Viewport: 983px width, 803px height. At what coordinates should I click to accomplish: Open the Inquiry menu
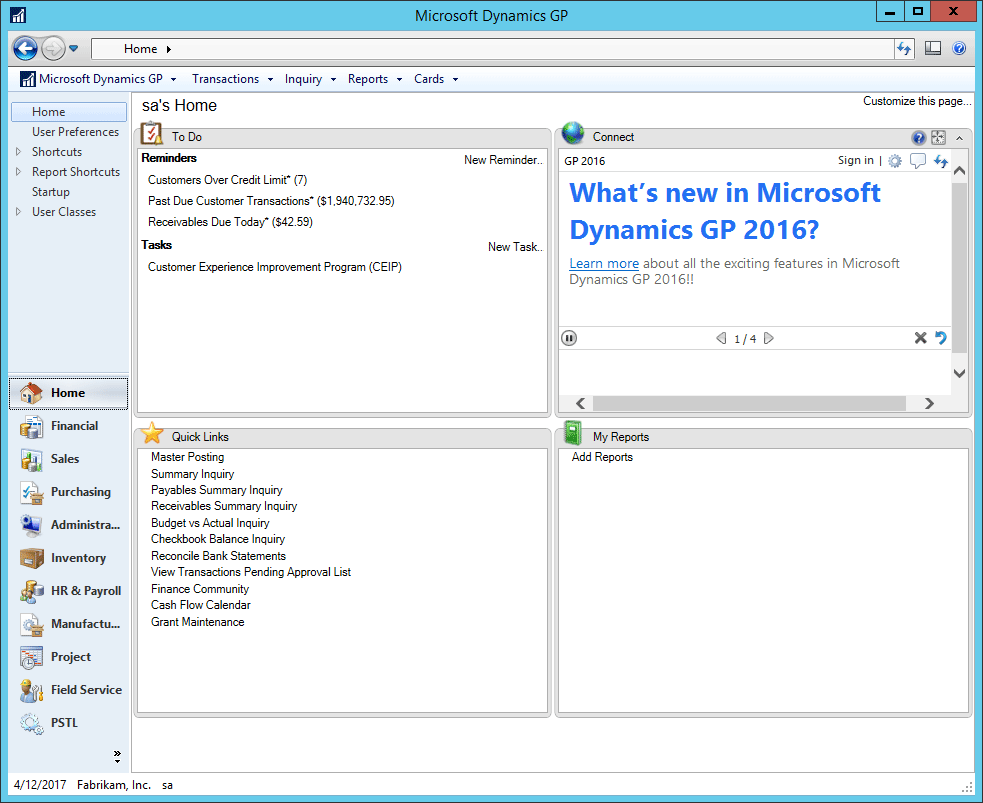point(310,79)
